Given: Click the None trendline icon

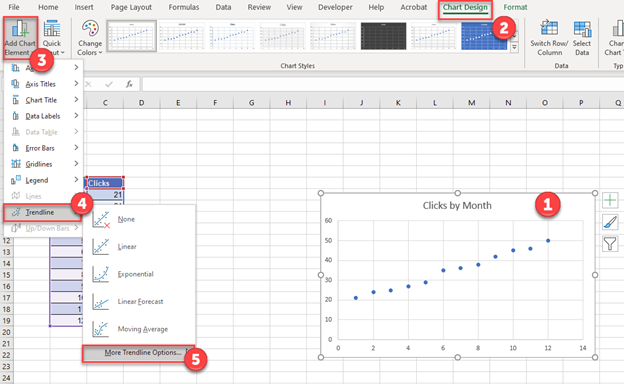Looking at the screenshot, I should (101, 219).
